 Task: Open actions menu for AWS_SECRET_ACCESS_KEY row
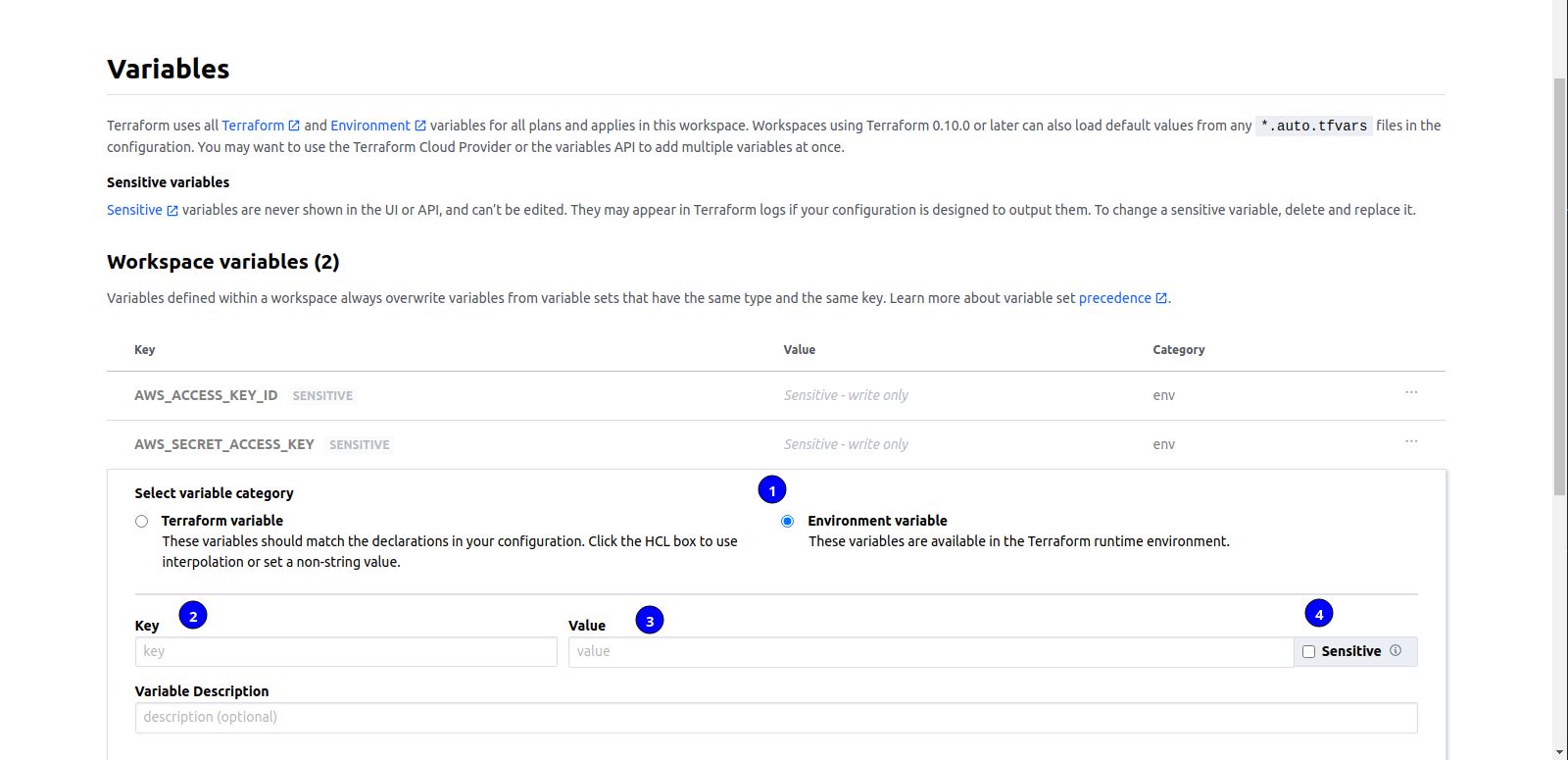point(1411,441)
